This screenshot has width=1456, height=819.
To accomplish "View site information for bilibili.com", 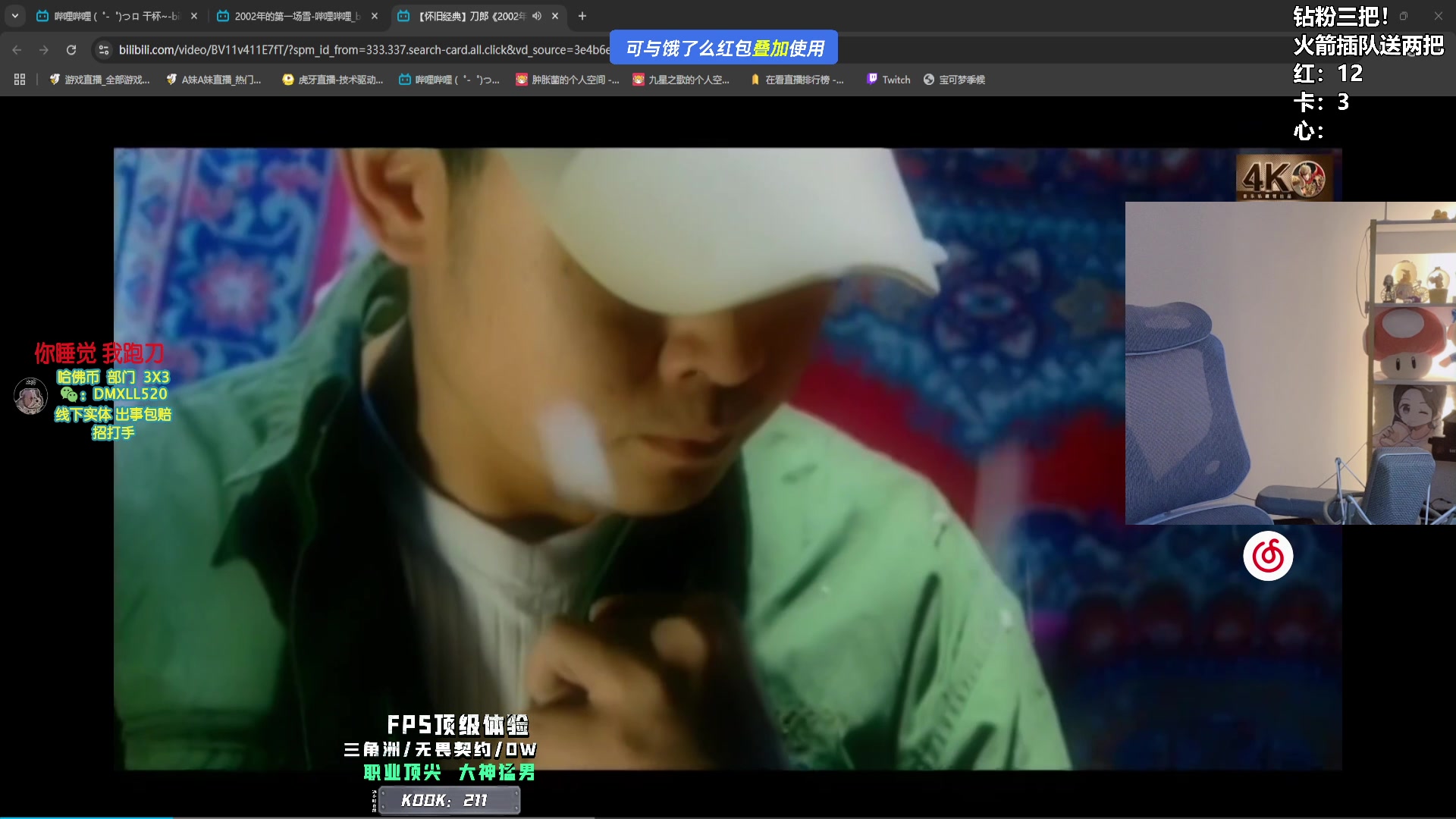I will click(x=104, y=50).
